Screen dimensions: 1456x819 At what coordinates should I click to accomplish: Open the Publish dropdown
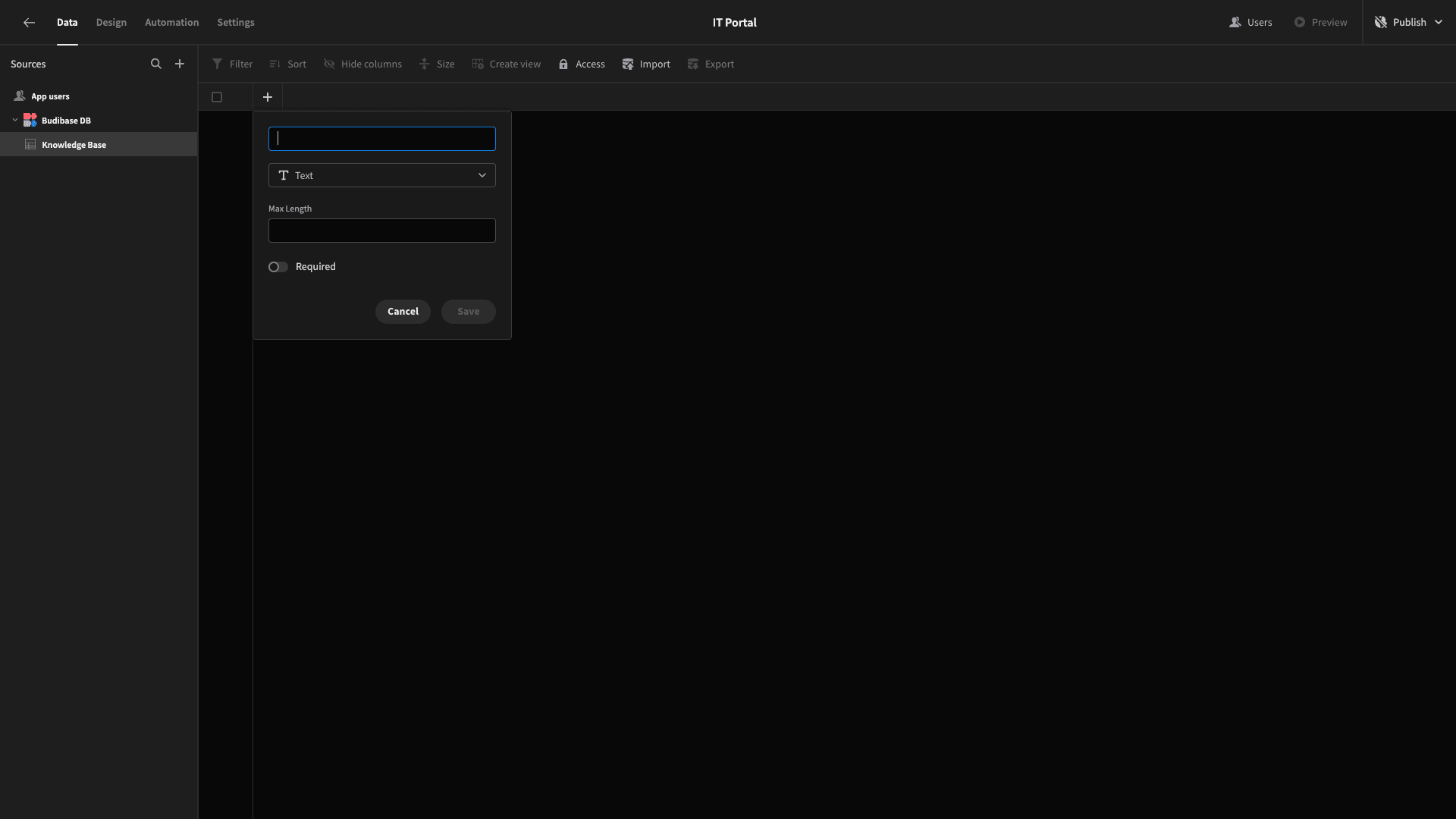pos(1409,23)
